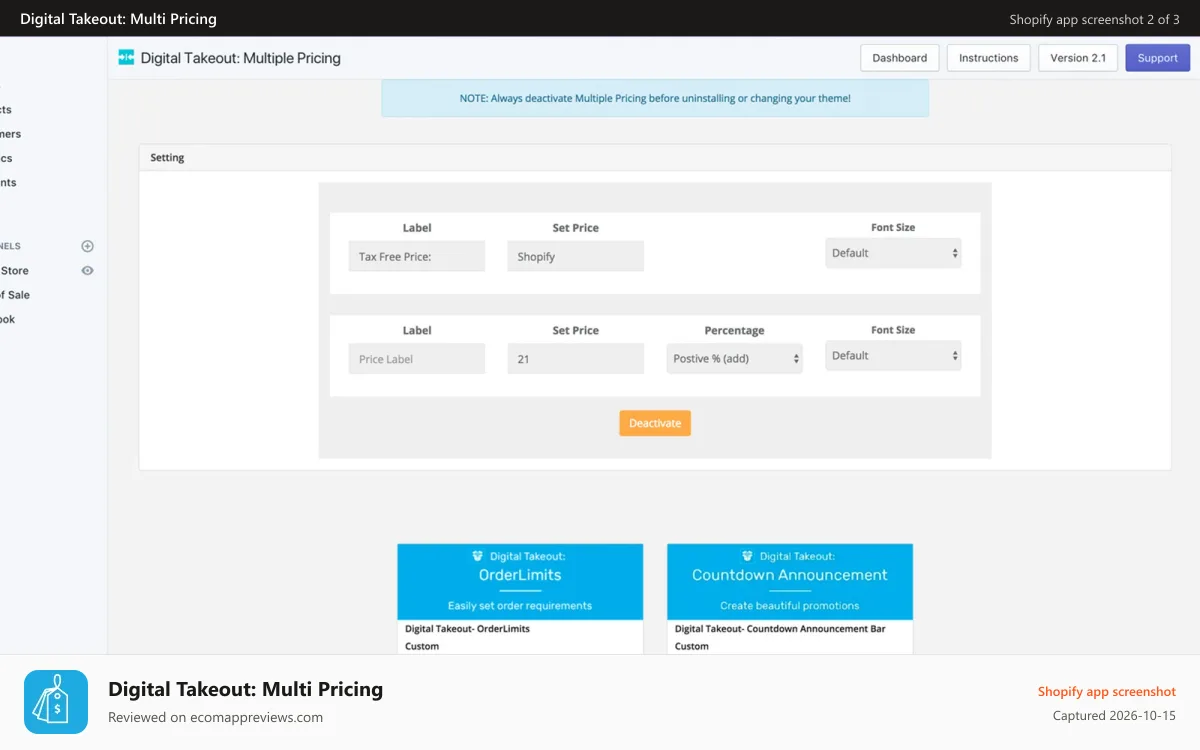
Task: Contact Support via the purple button
Action: [x=1157, y=58]
